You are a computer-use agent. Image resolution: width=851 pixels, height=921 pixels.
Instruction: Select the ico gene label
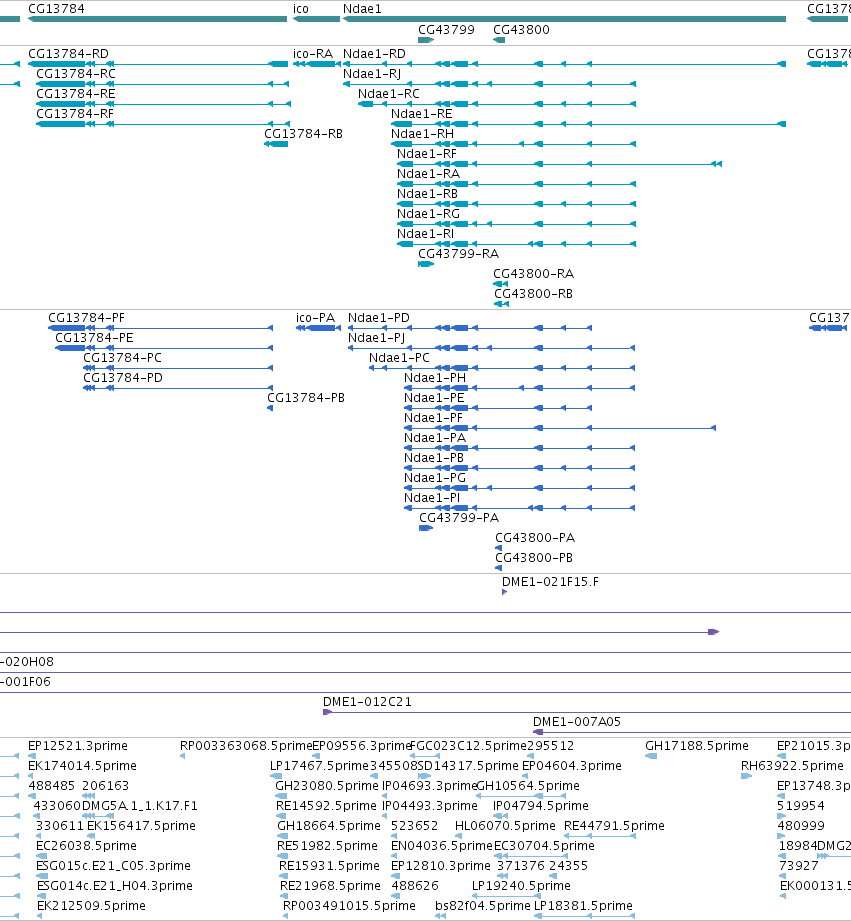301,9
